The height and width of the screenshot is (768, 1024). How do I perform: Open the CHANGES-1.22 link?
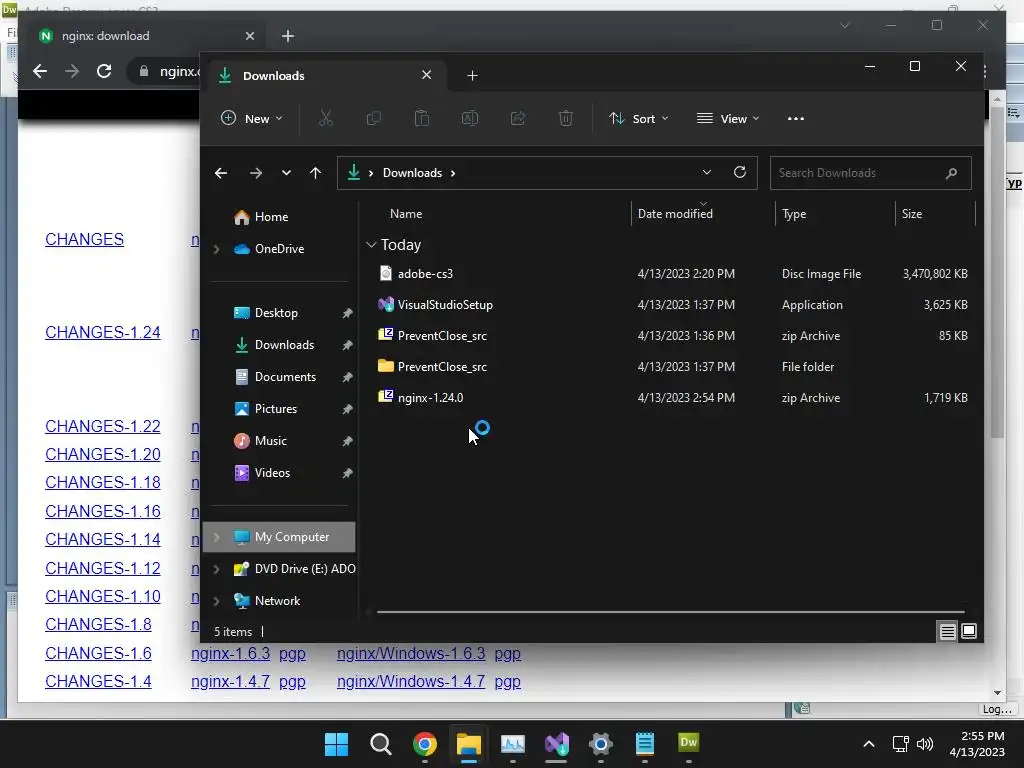click(103, 426)
